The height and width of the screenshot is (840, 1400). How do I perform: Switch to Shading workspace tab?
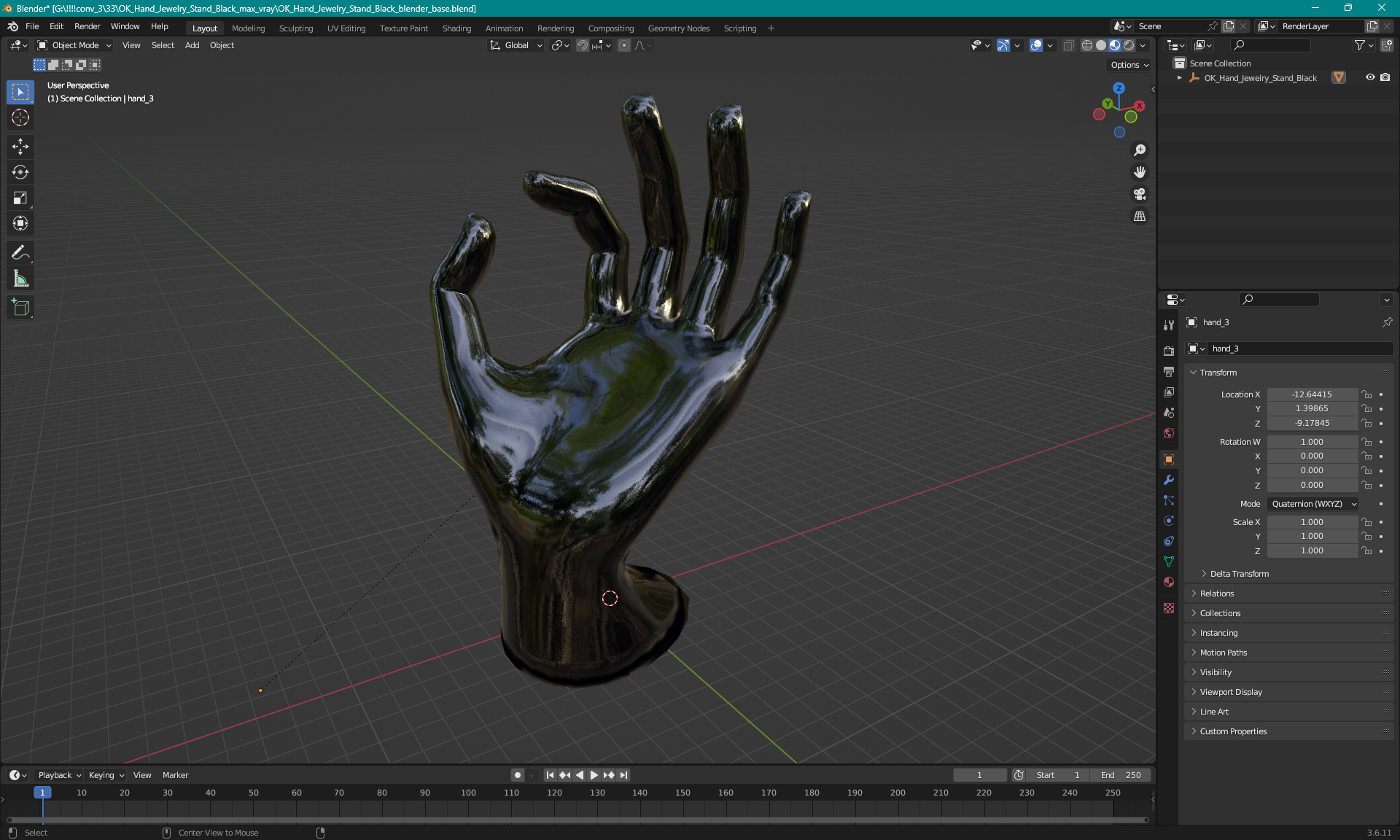point(456,28)
